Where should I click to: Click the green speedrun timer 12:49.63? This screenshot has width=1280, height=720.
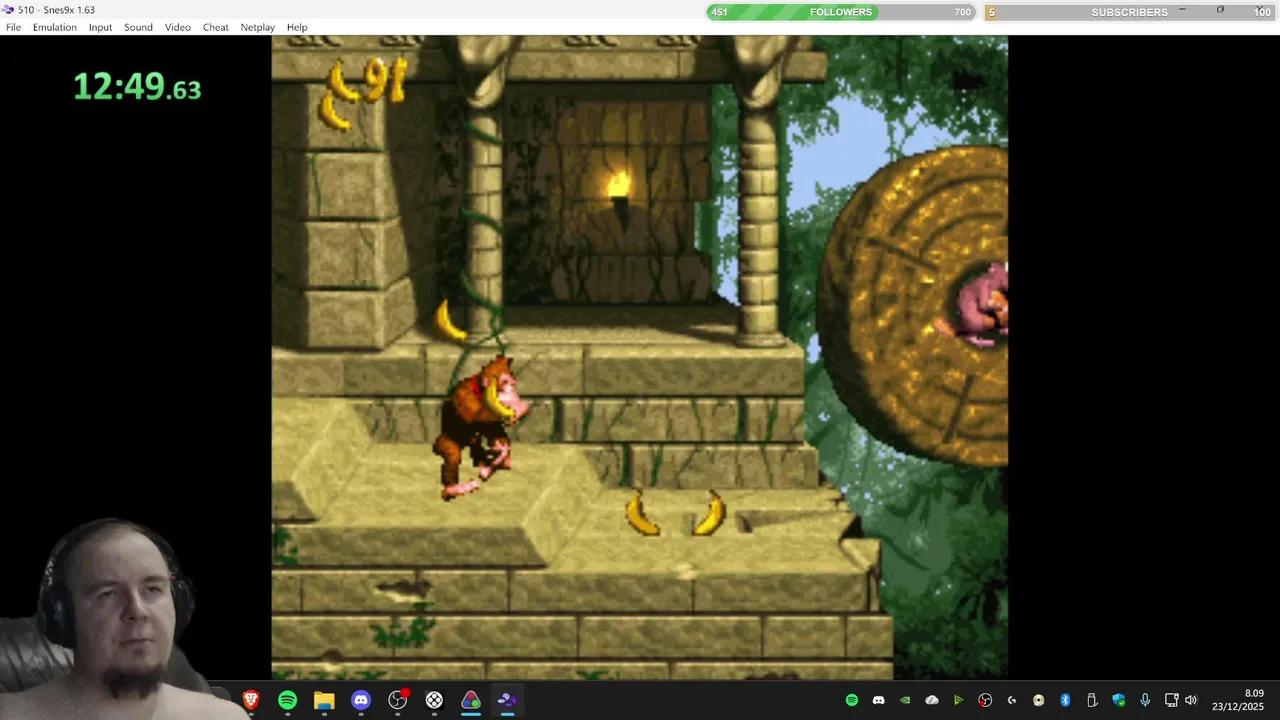[x=137, y=87]
